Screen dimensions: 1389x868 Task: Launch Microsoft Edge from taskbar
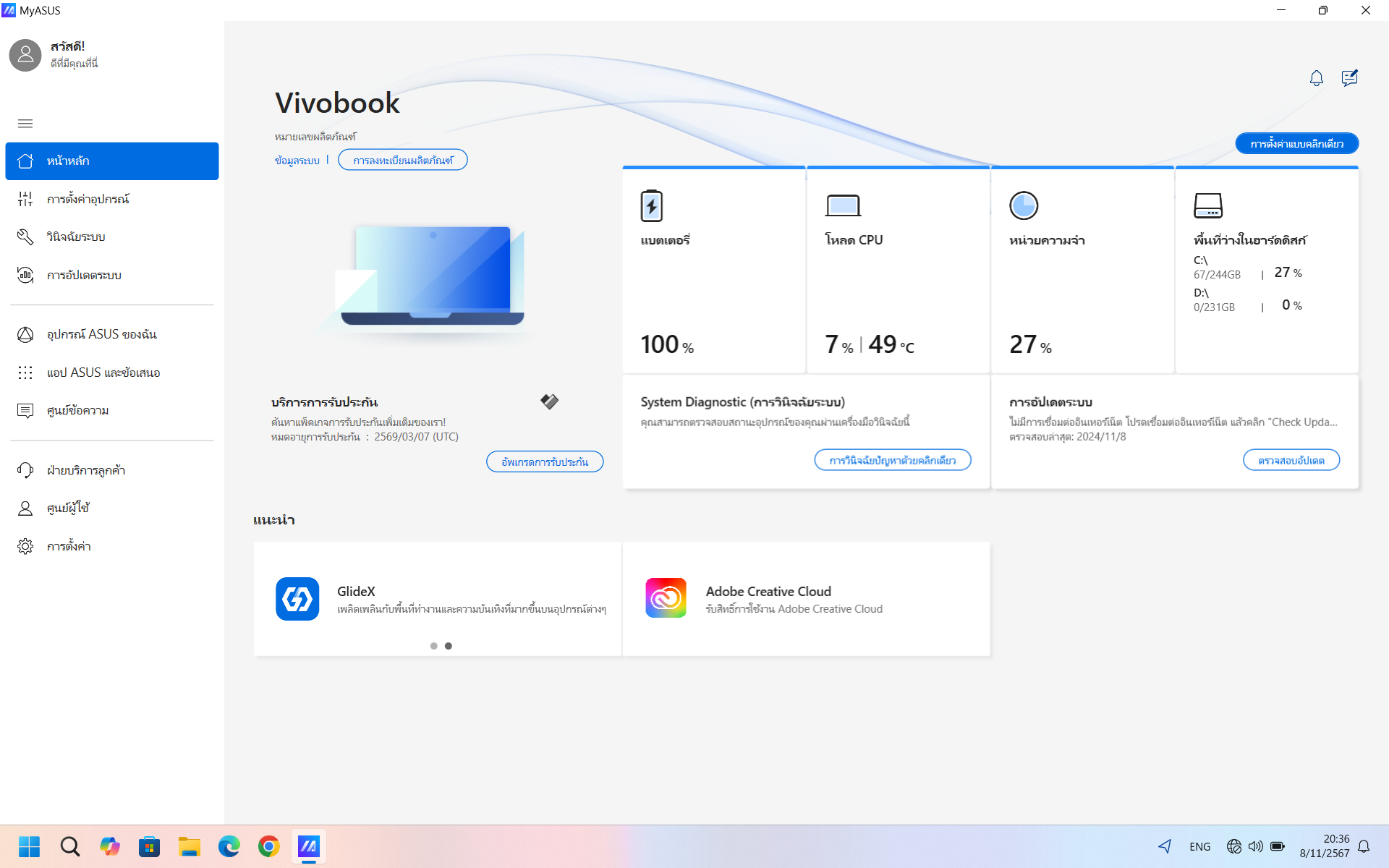point(229,846)
